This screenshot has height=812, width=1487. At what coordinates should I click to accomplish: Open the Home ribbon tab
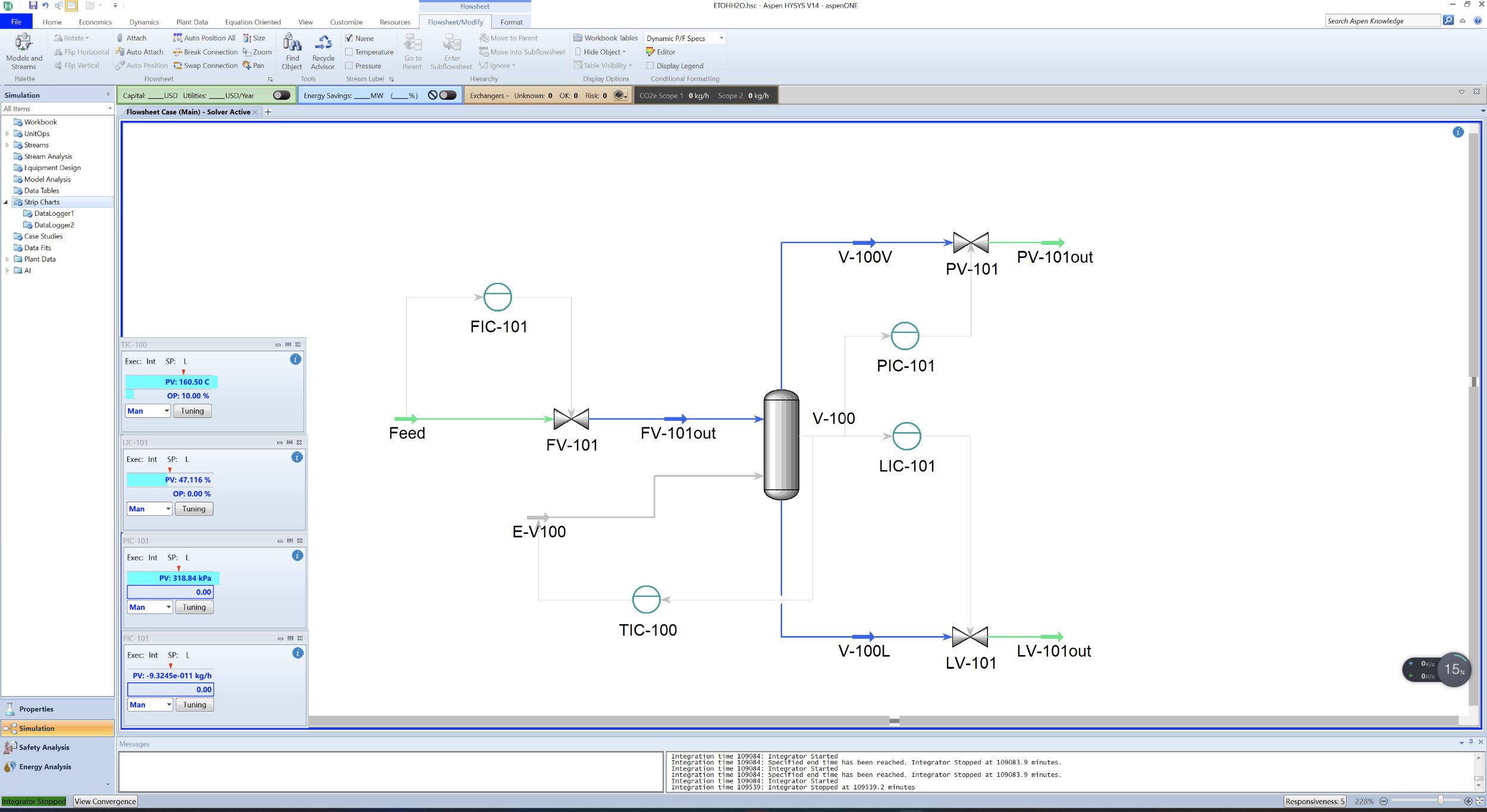pos(52,23)
